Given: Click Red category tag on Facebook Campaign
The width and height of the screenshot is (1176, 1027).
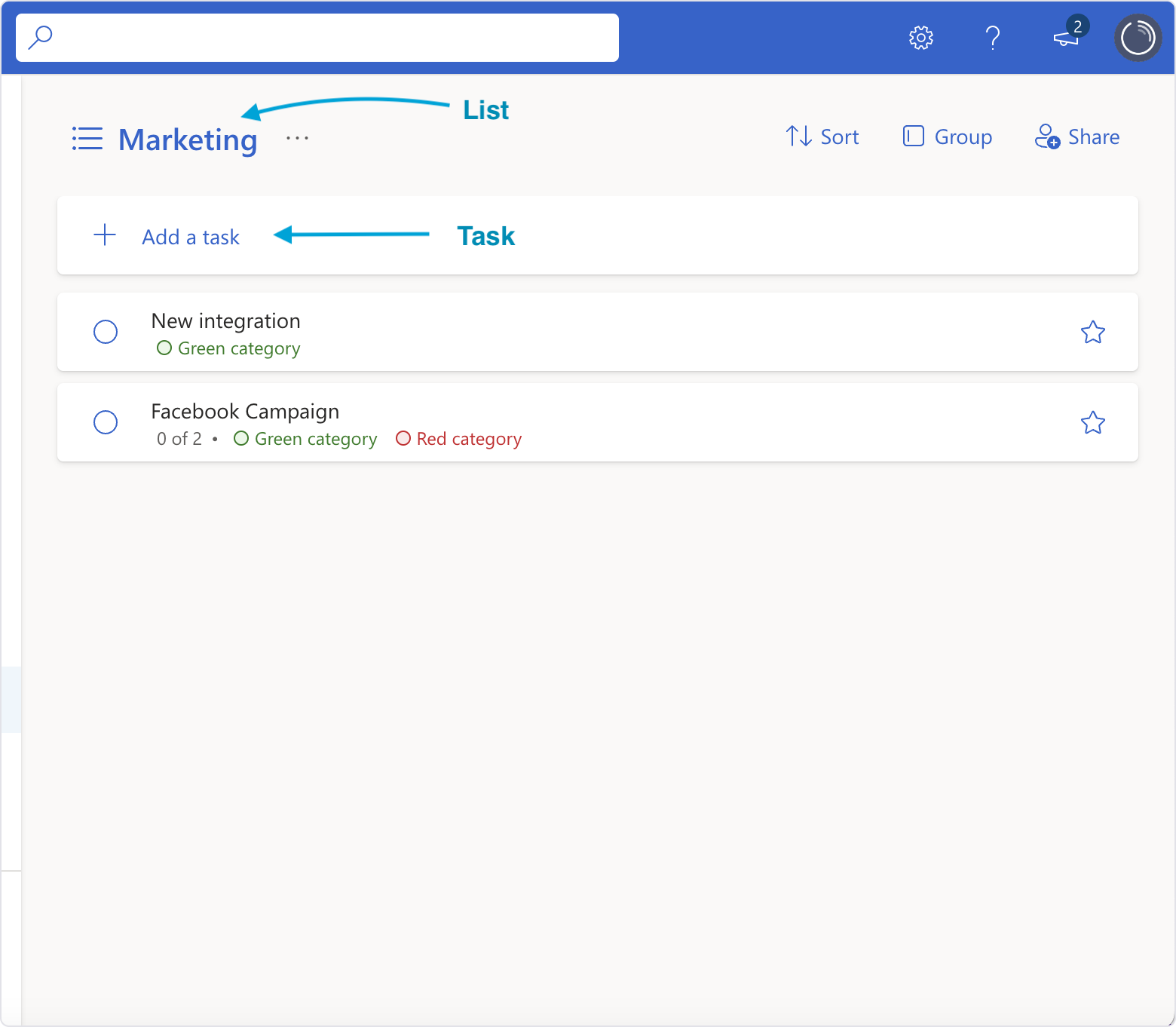Looking at the screenshot, I should pos(459,439).
